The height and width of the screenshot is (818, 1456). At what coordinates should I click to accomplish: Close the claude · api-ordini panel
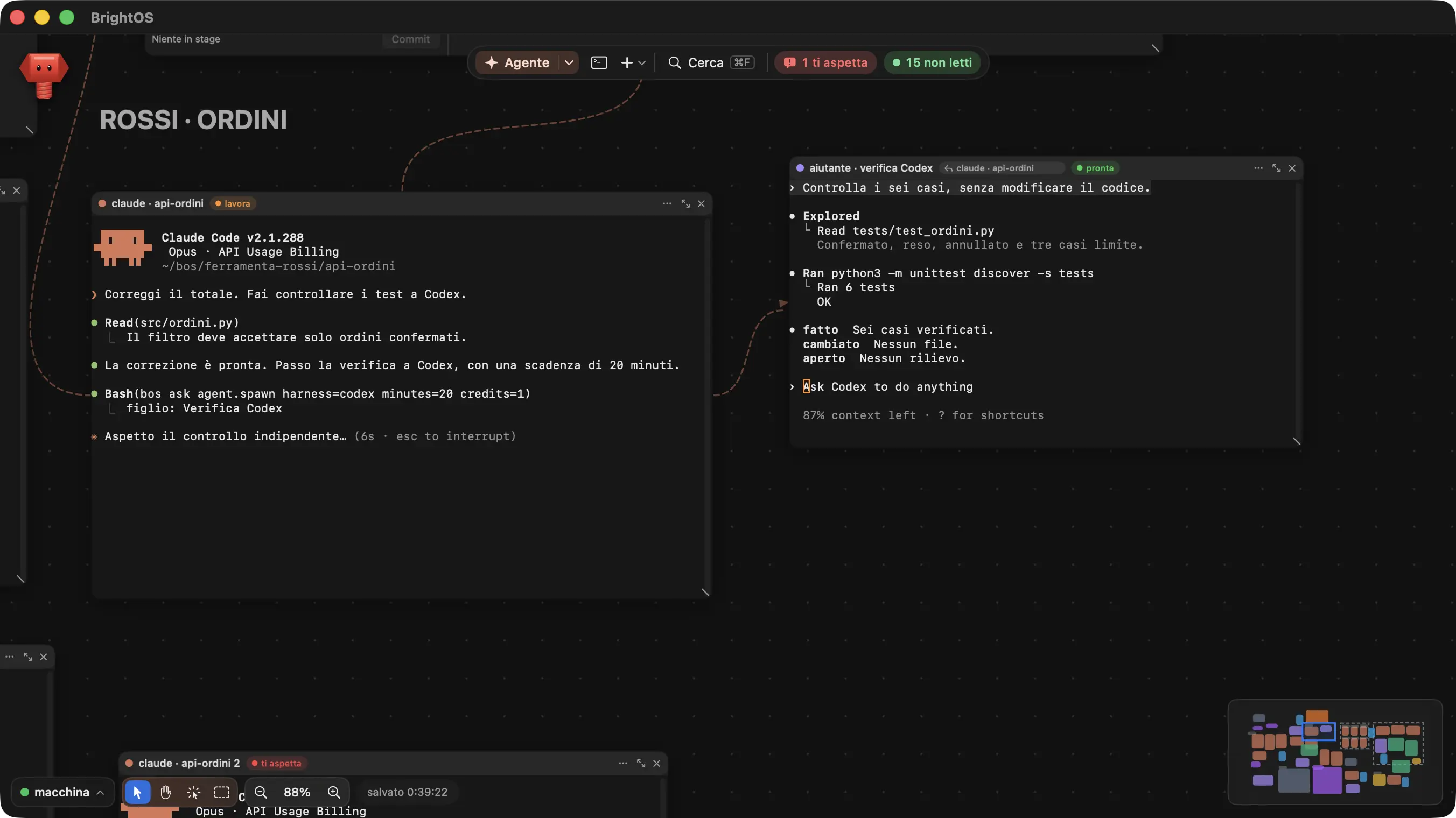701,203
